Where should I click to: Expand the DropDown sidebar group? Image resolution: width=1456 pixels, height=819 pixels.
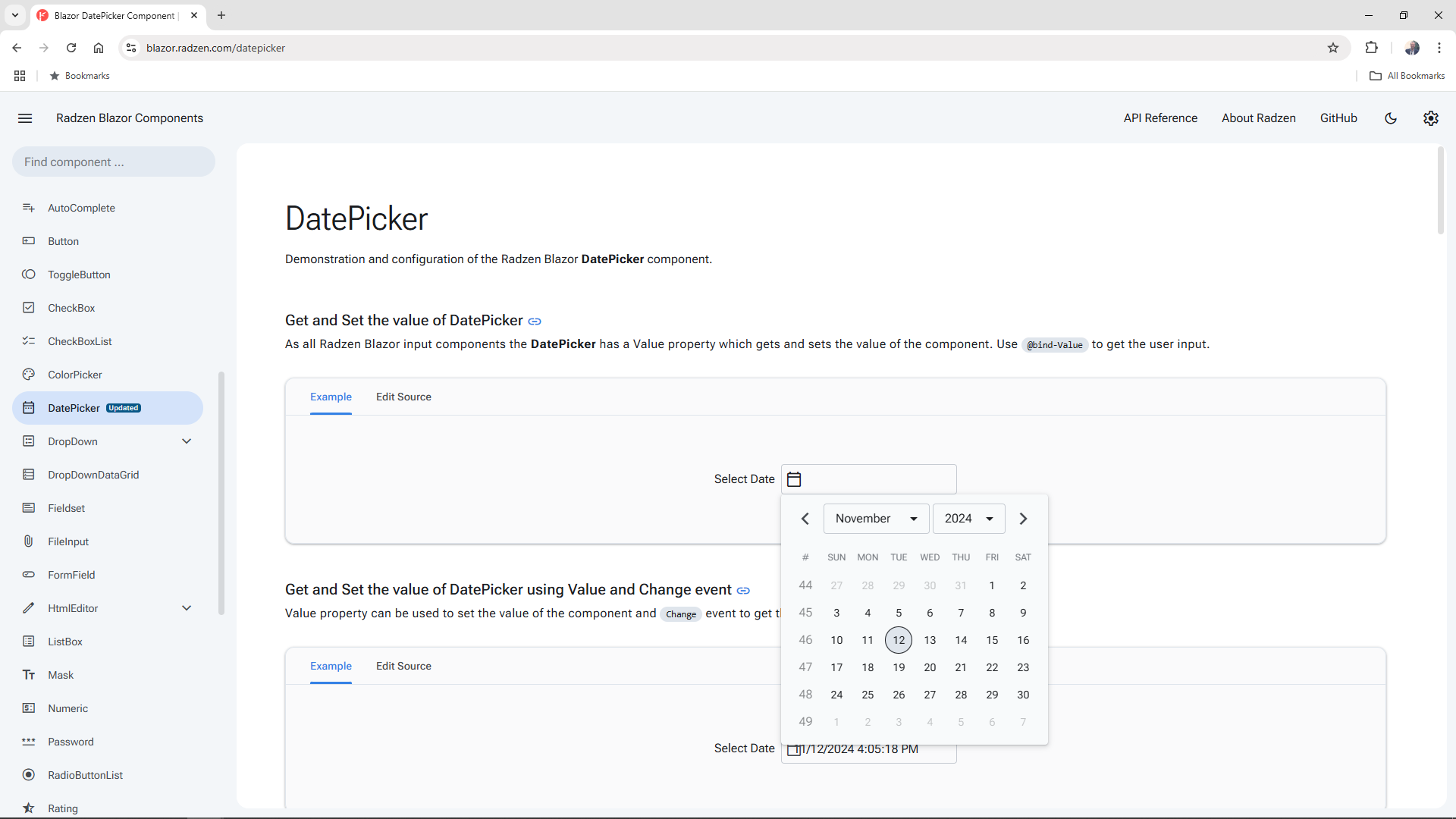[187, 441]
